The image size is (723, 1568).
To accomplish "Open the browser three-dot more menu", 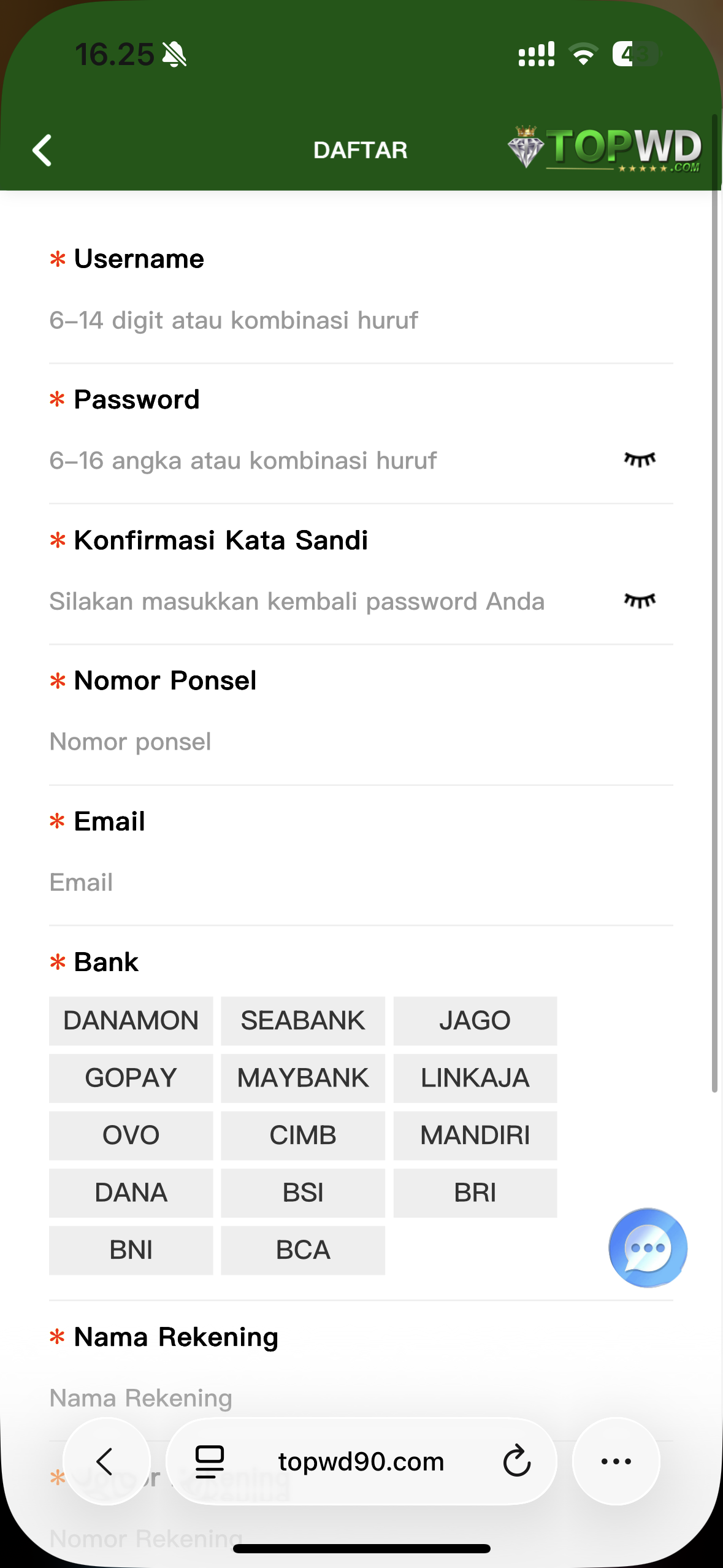I will (x=616, y=1461).
